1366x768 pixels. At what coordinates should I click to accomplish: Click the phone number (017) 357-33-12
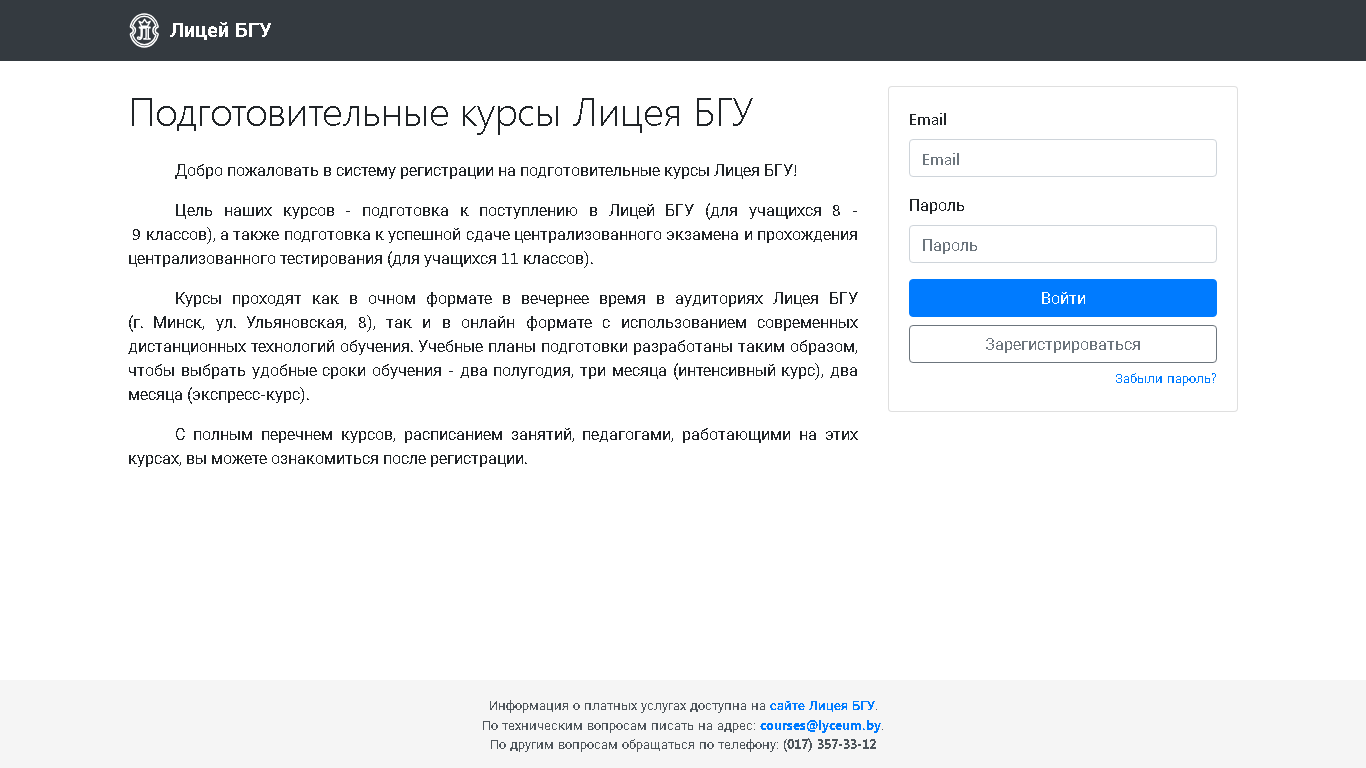(830, 745)
